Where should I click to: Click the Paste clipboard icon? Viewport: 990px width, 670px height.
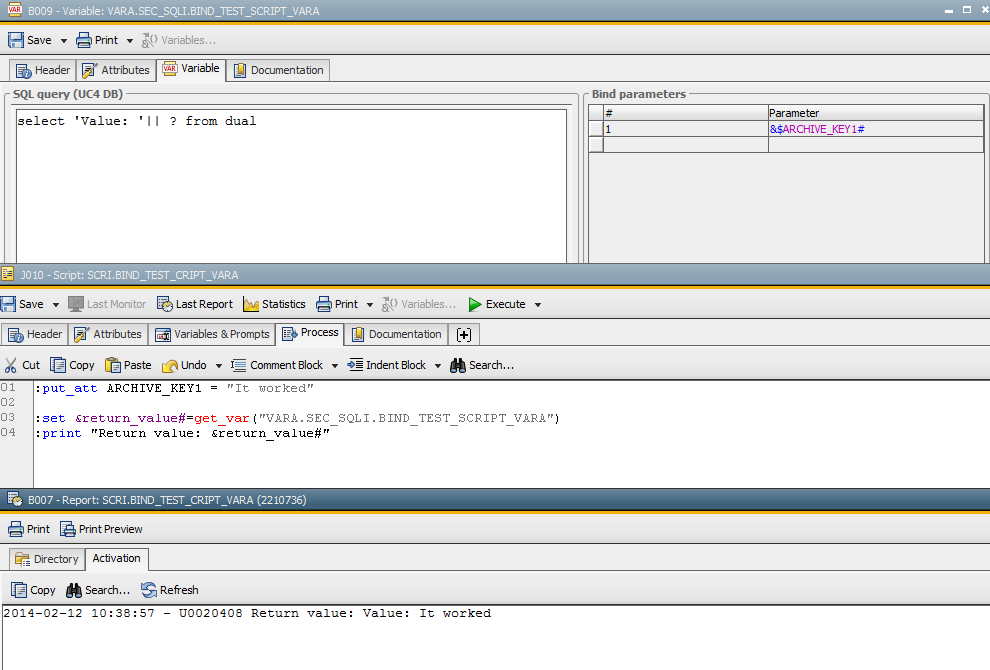click(113, 365)
